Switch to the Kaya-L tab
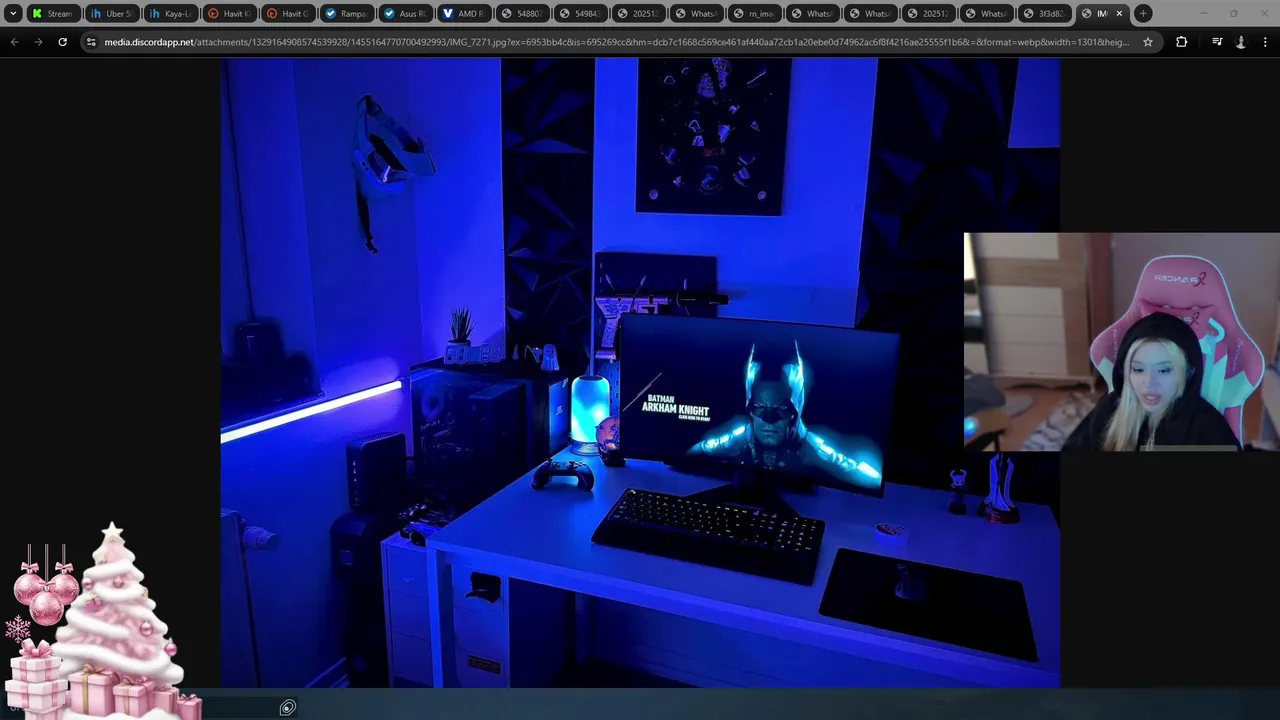The image size is (1280, 720). coord(169,14)
